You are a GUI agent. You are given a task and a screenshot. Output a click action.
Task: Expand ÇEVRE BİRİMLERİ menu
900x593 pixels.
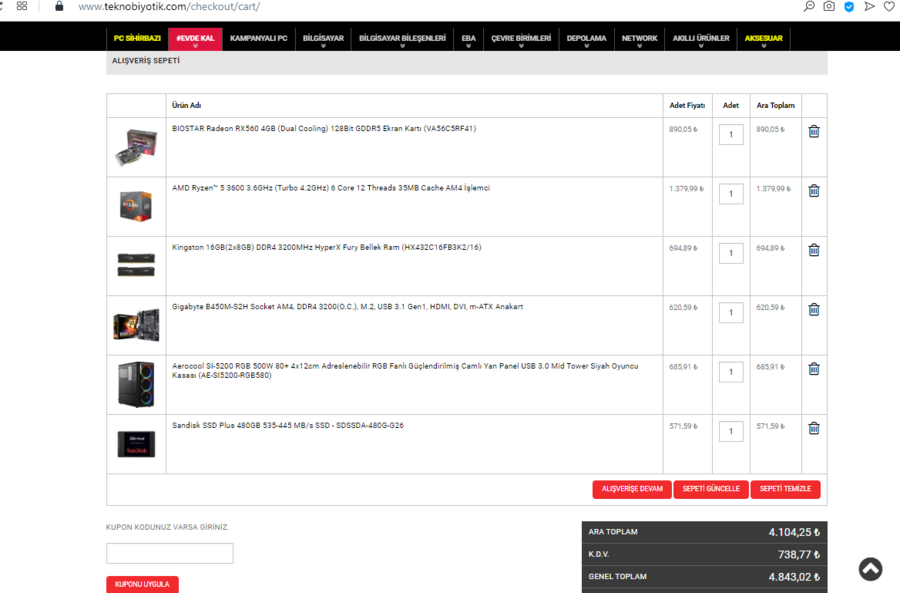[x=521, y=38]
